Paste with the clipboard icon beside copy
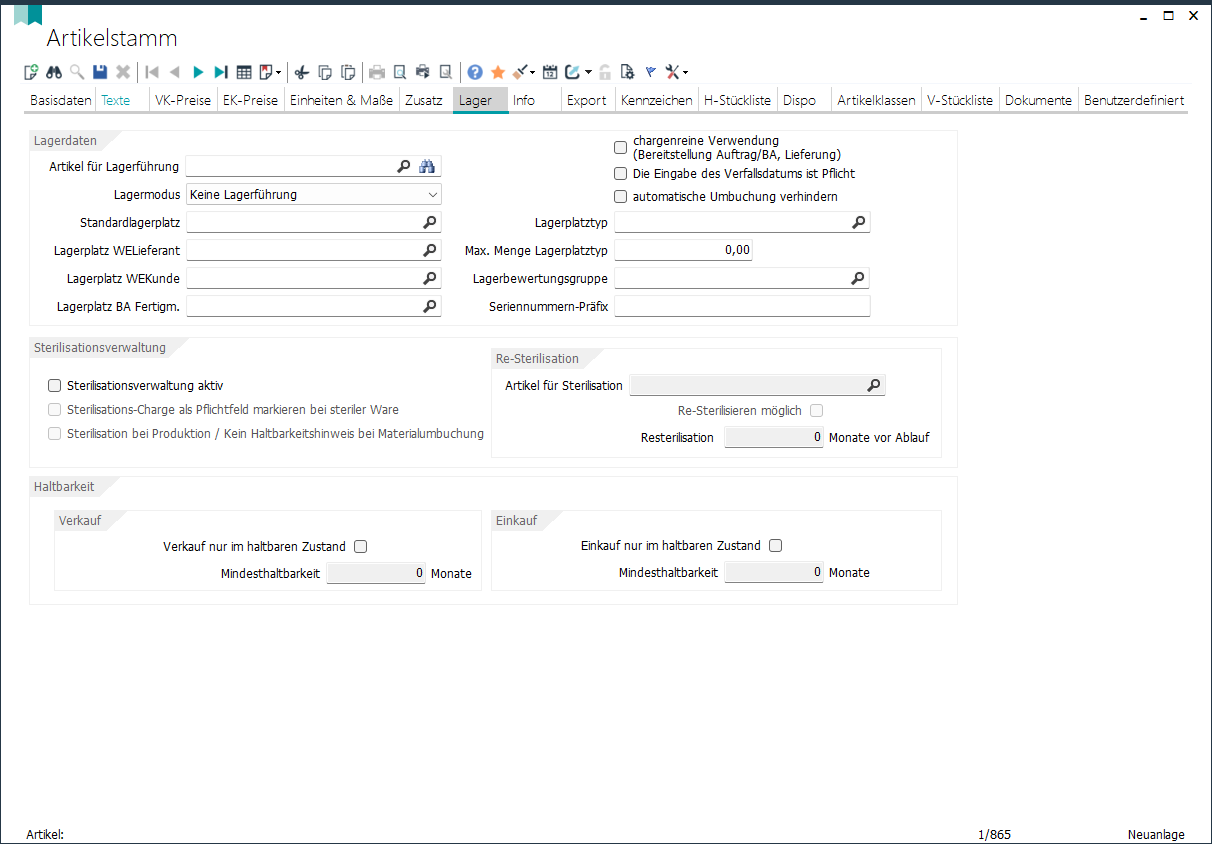The image size is (1212, 844). coord(348,72)
